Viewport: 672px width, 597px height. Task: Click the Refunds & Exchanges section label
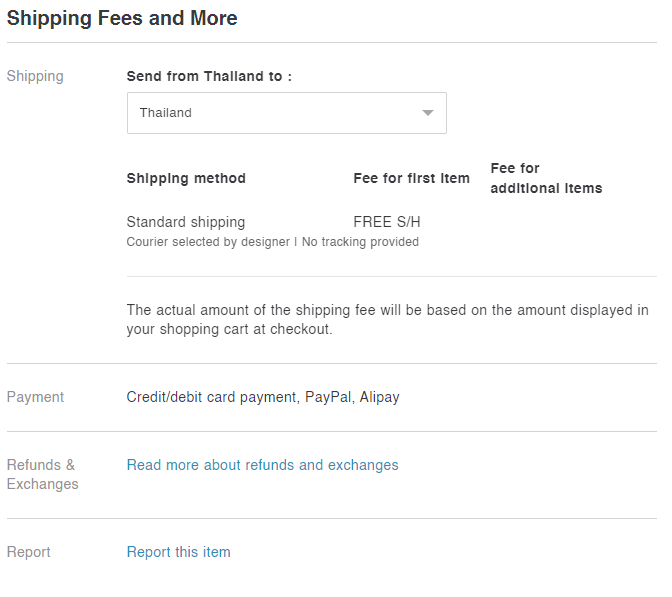[42, 474]
